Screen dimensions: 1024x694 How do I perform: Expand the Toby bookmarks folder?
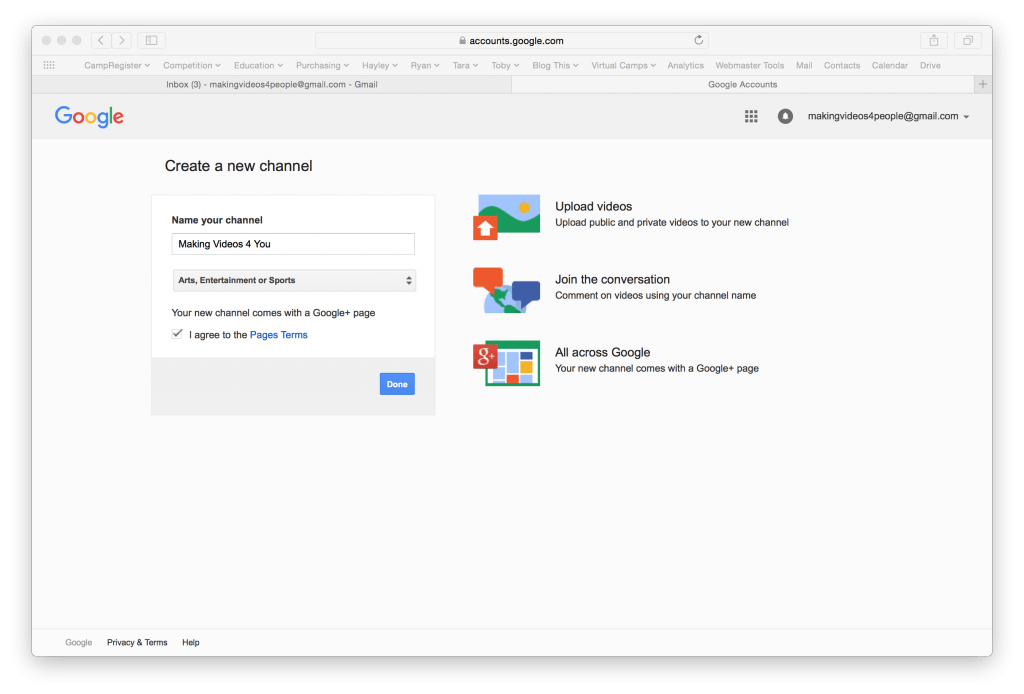[x=505, y=65]
